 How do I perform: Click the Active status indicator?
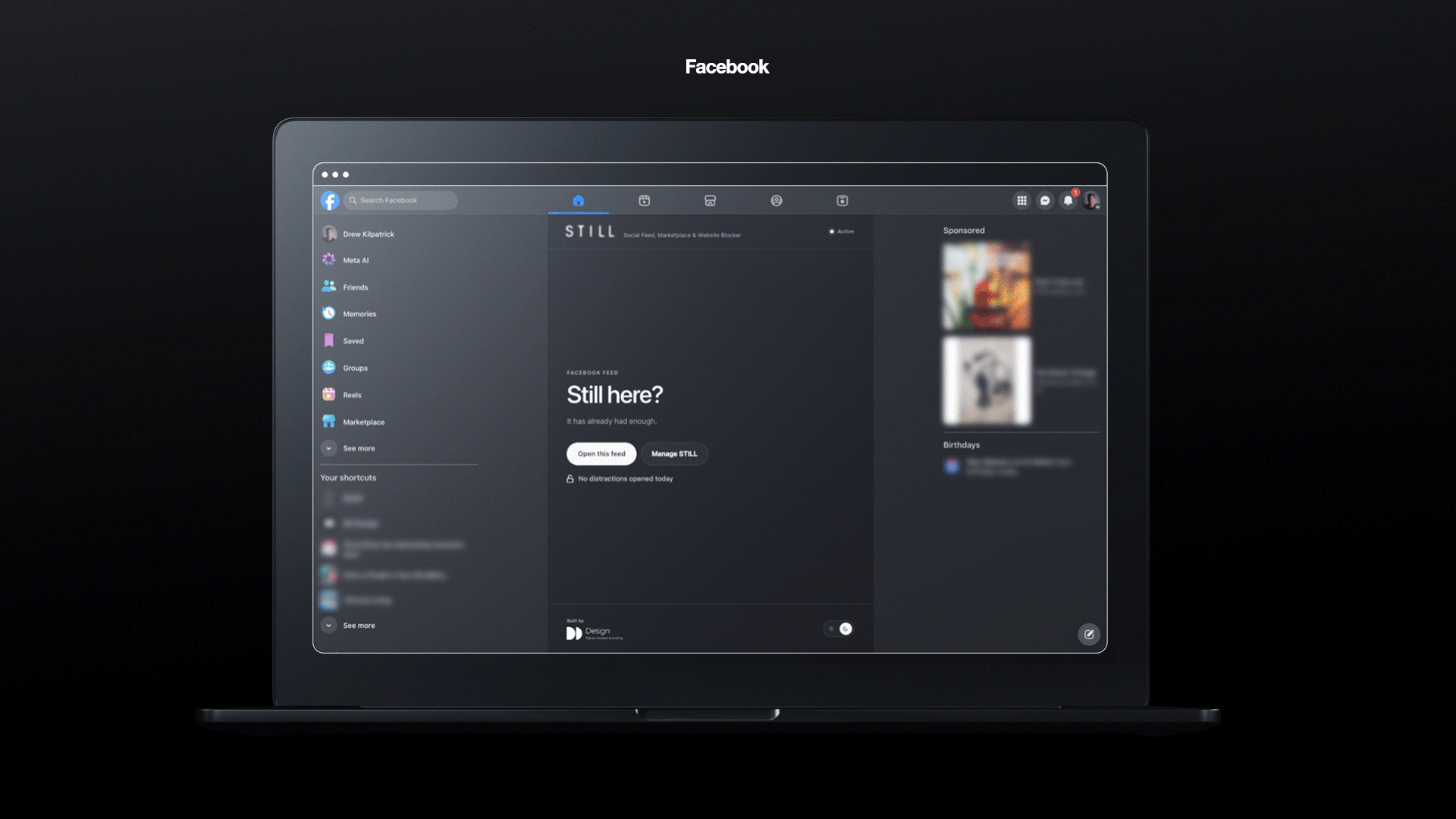click(842, 231)
